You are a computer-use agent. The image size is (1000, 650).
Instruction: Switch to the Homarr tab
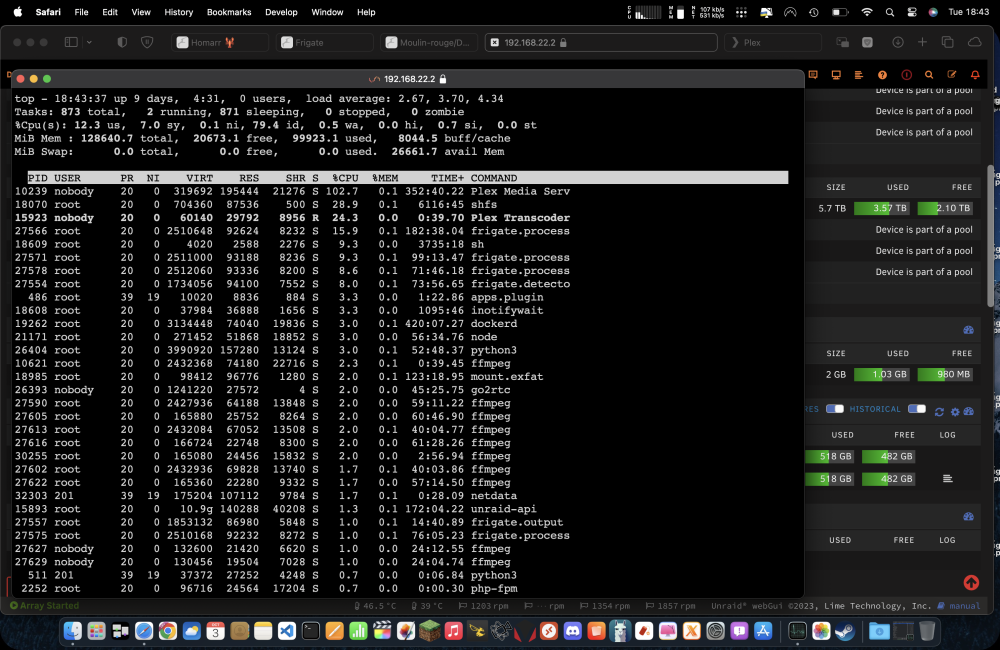point(220,42)
